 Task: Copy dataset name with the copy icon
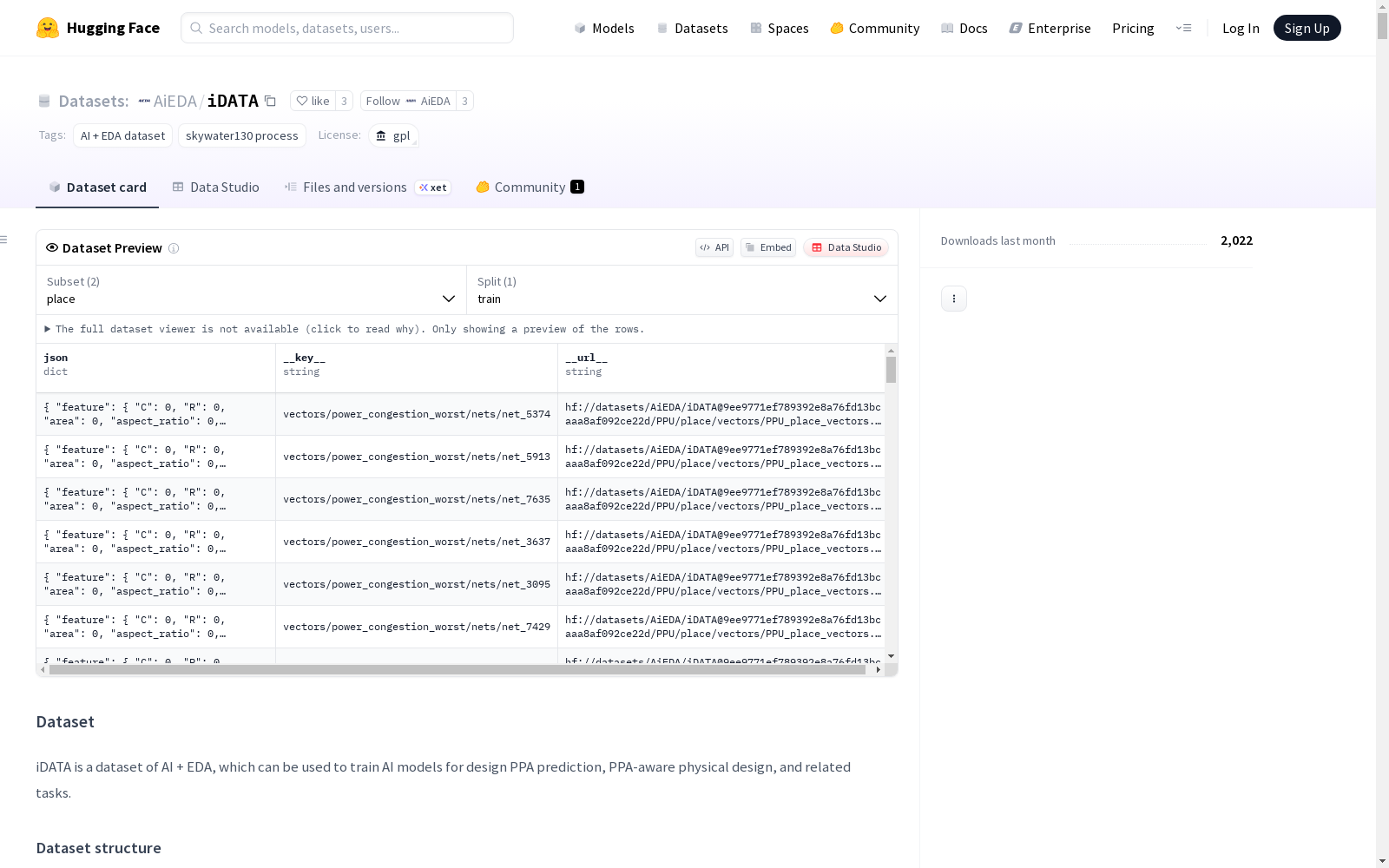point(270,101)
